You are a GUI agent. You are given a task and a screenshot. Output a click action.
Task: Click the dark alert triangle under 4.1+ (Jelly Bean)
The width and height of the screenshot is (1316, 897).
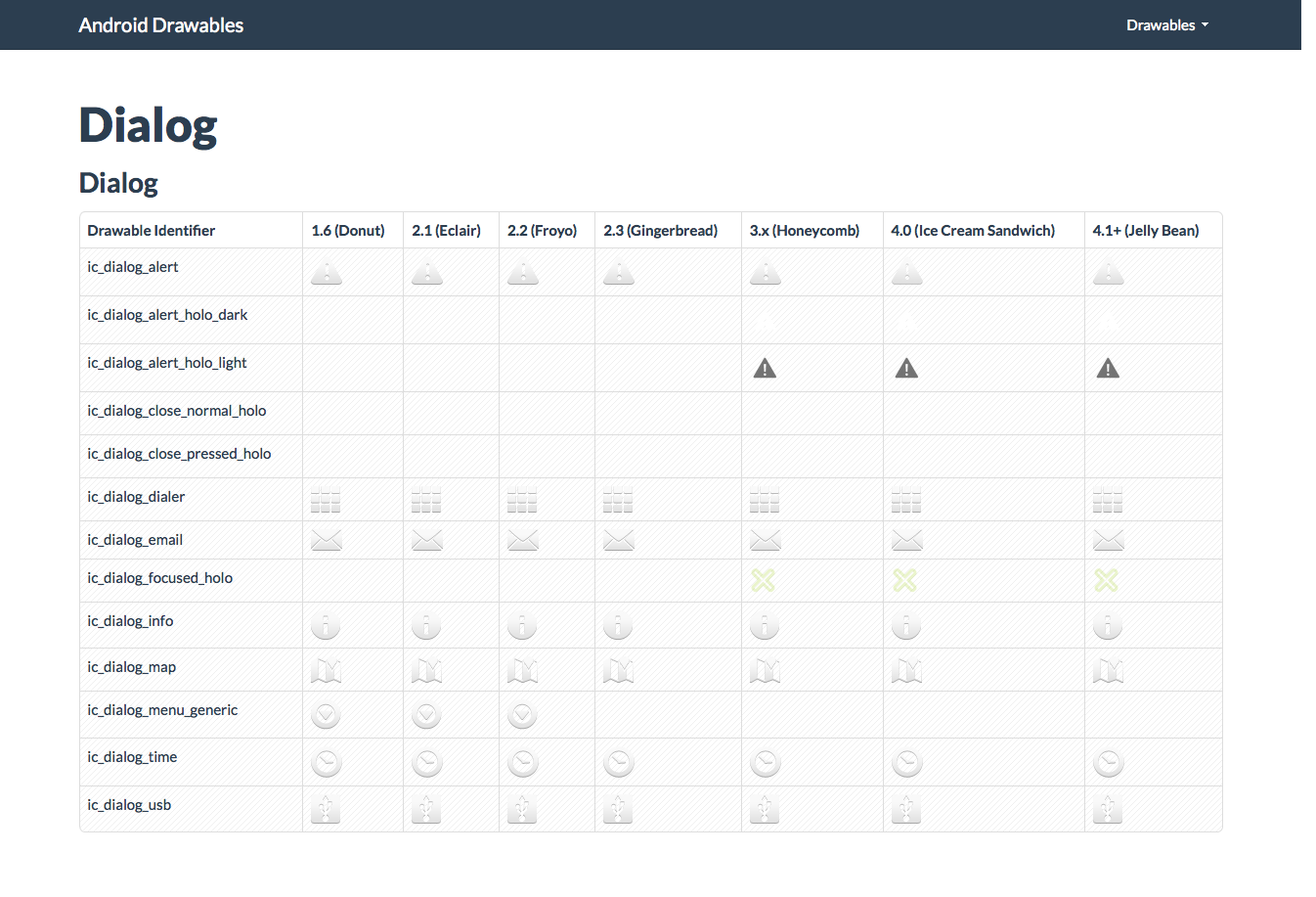point(1108,369)
